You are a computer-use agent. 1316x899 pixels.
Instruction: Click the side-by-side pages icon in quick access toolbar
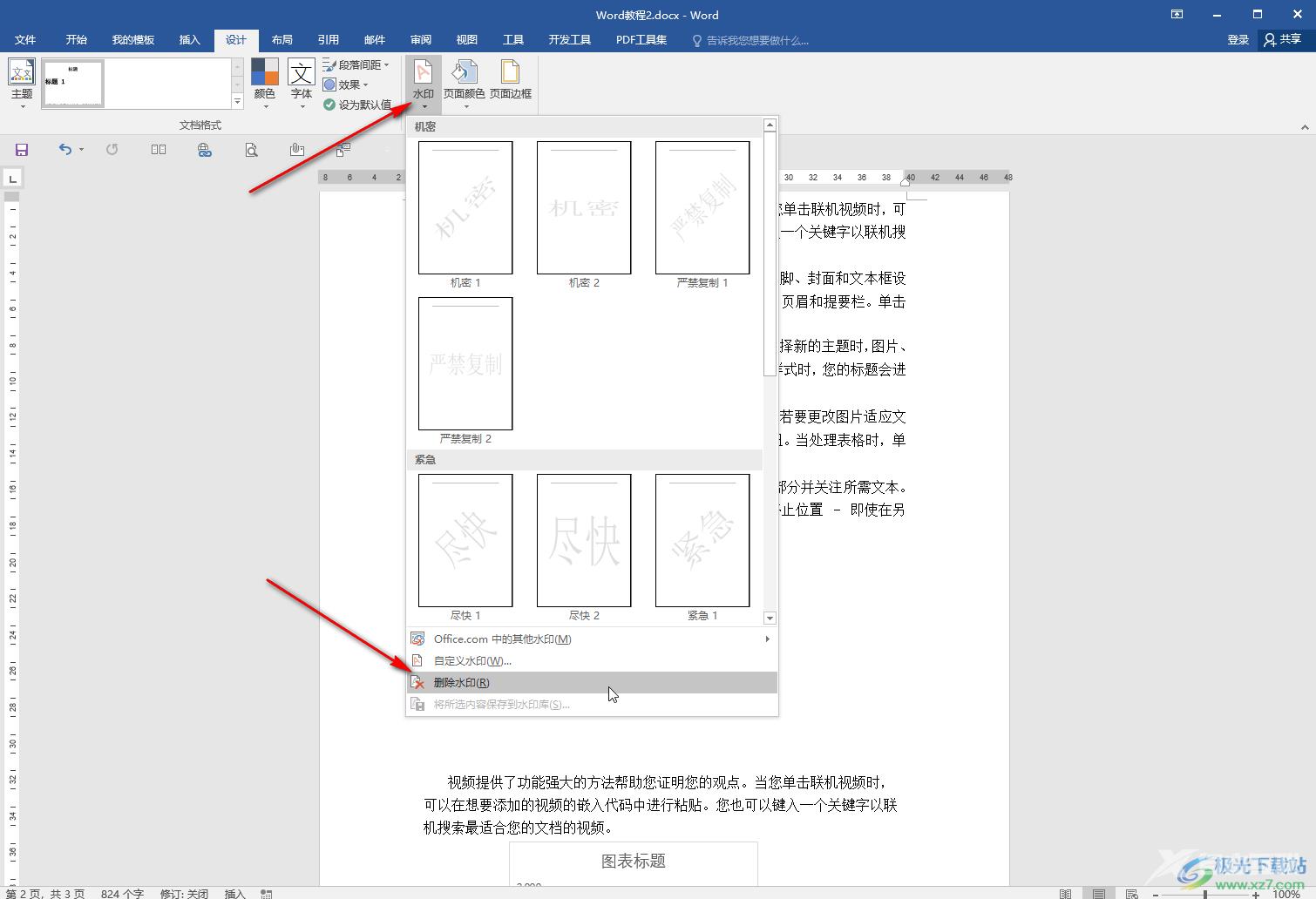click(x=159, y=150)
